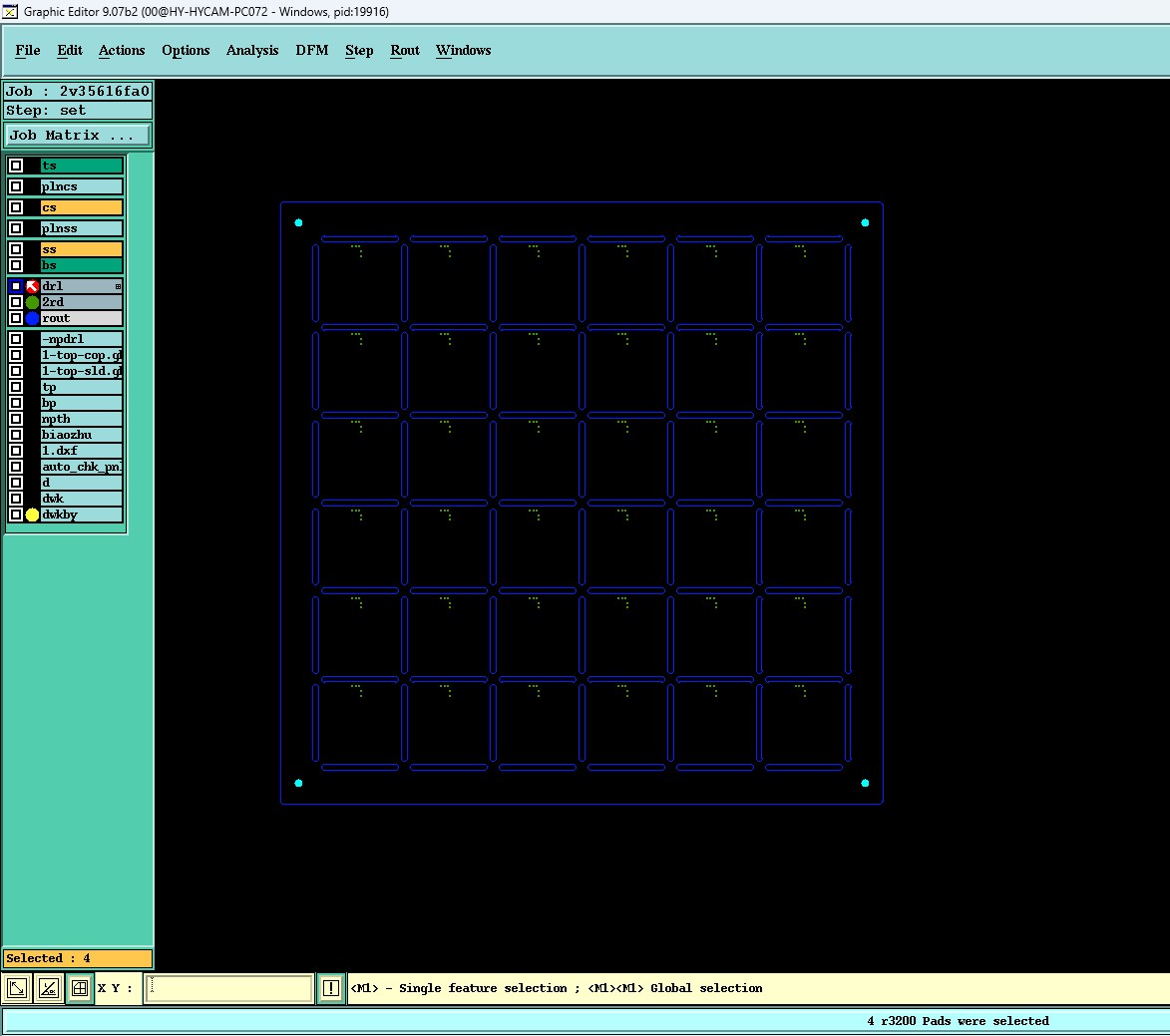Screen dimensions: 1170x1036
Task: Open the Job Matrix button
Action: point(78,135)
